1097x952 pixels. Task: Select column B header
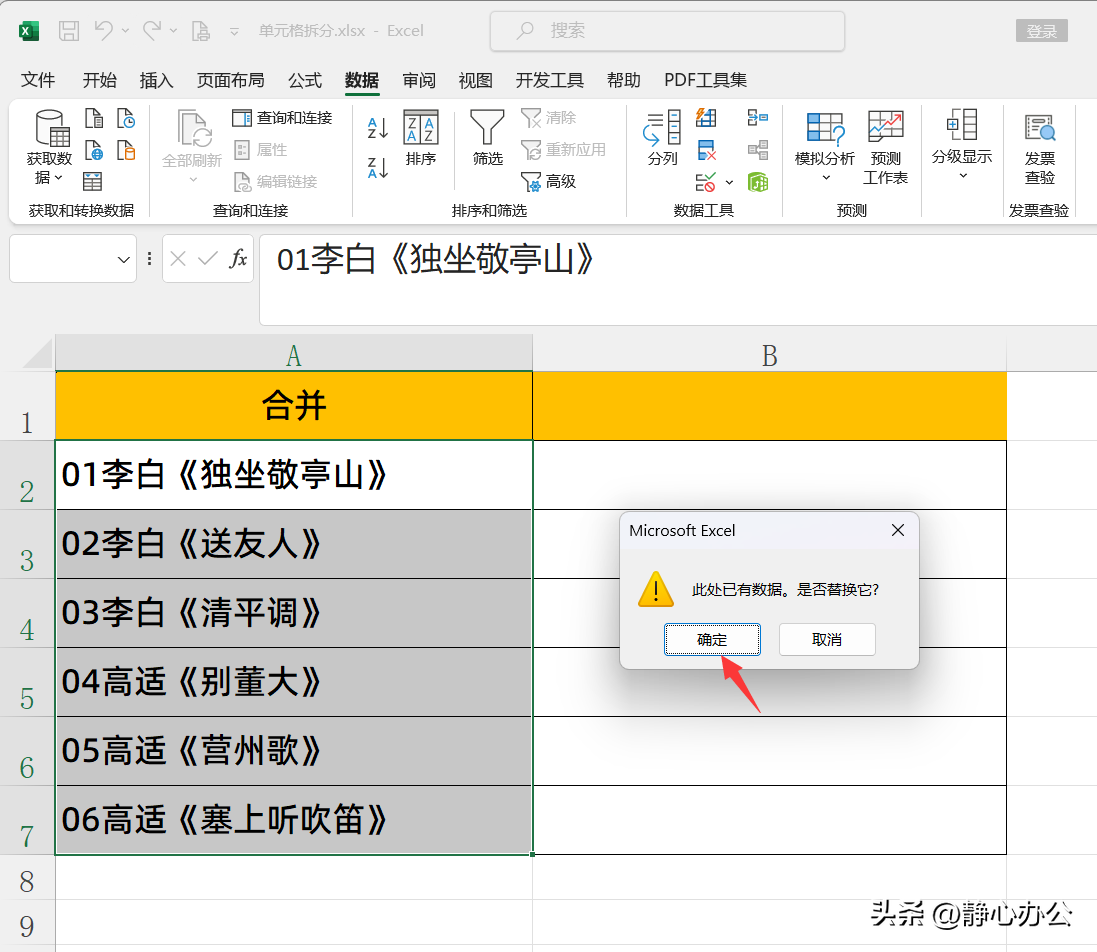click(x=770, y=354)
